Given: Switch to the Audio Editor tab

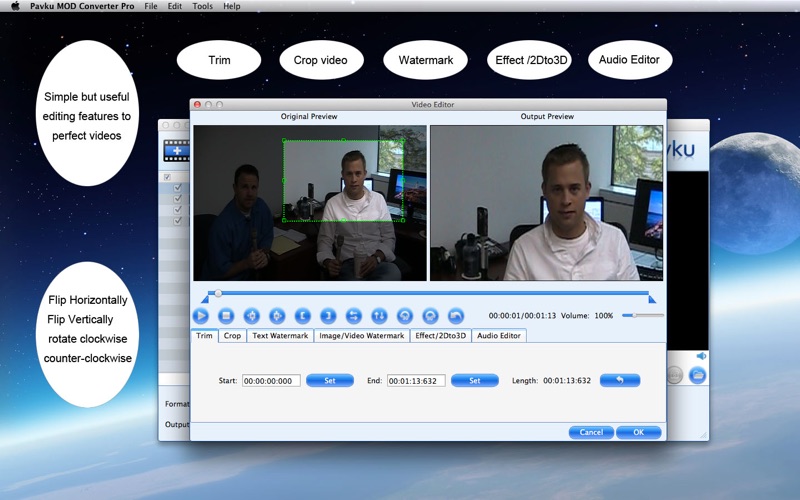Looking at the screenshot, I should [x=499, y=336].
